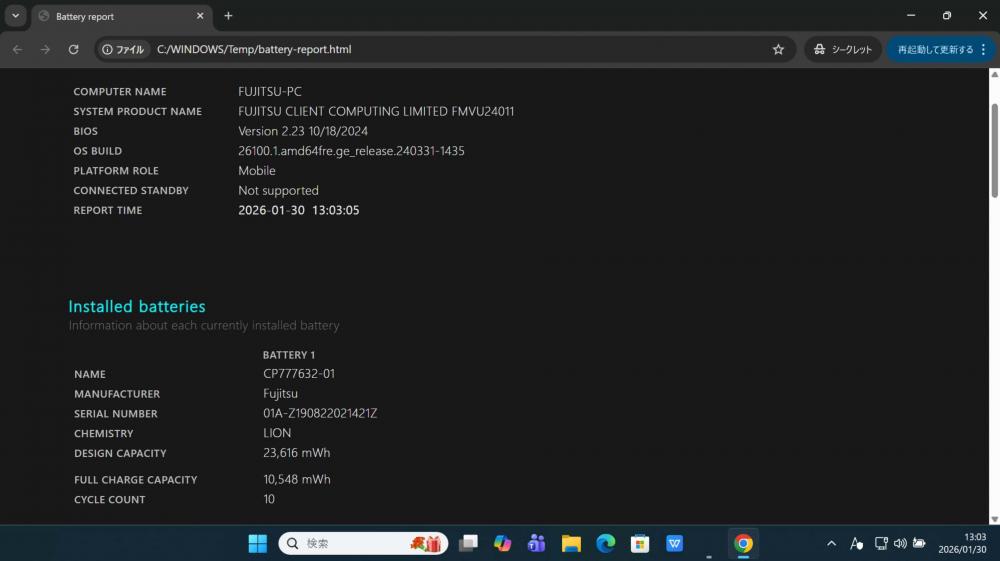Launch Microsoft Edge from the taskbar
Screen dimensions: 1000x561
[605, 543]
